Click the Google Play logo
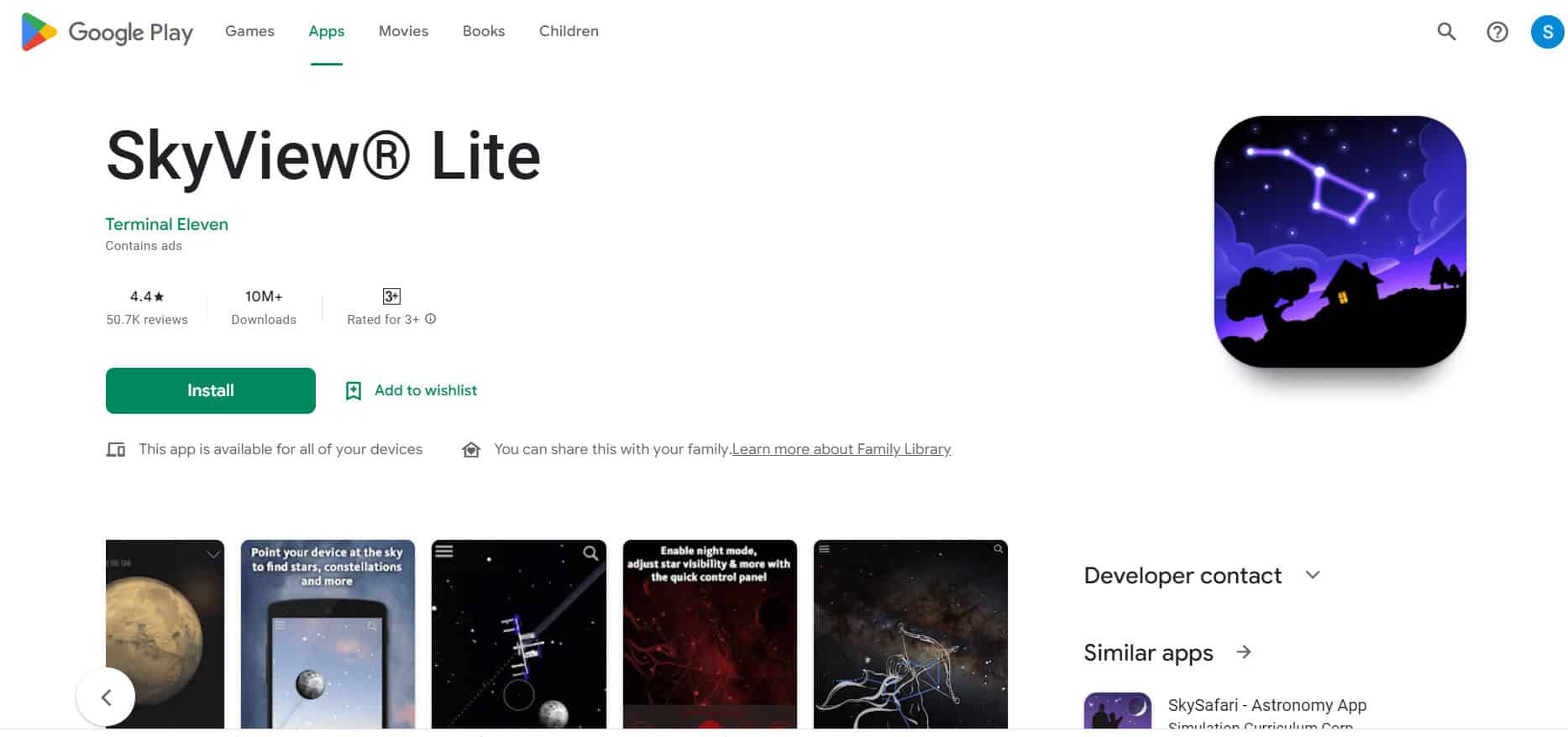 pyautogui.click(x=107, y=32)
